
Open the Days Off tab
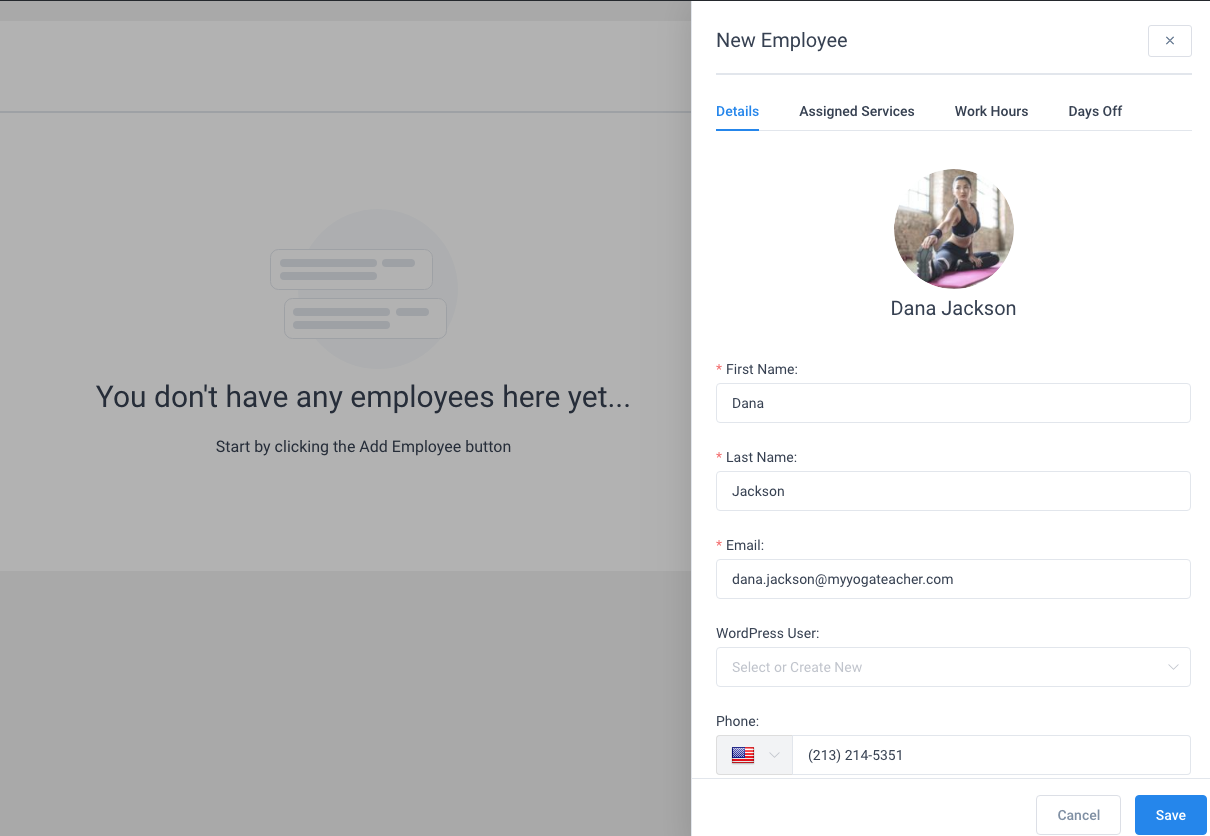pos(1095,111)
